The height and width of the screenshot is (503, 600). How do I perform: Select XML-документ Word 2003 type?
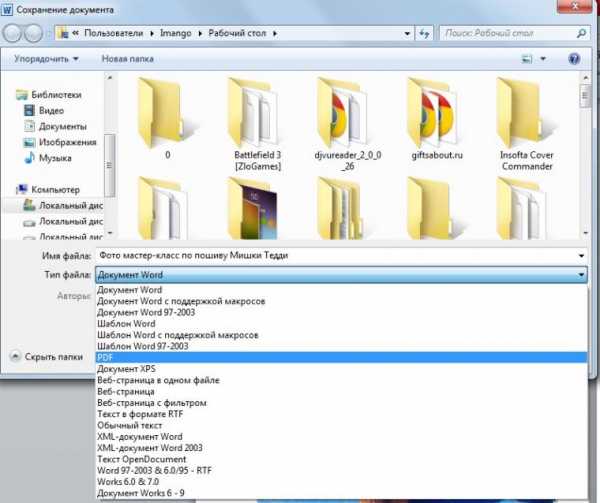point(341,448)
